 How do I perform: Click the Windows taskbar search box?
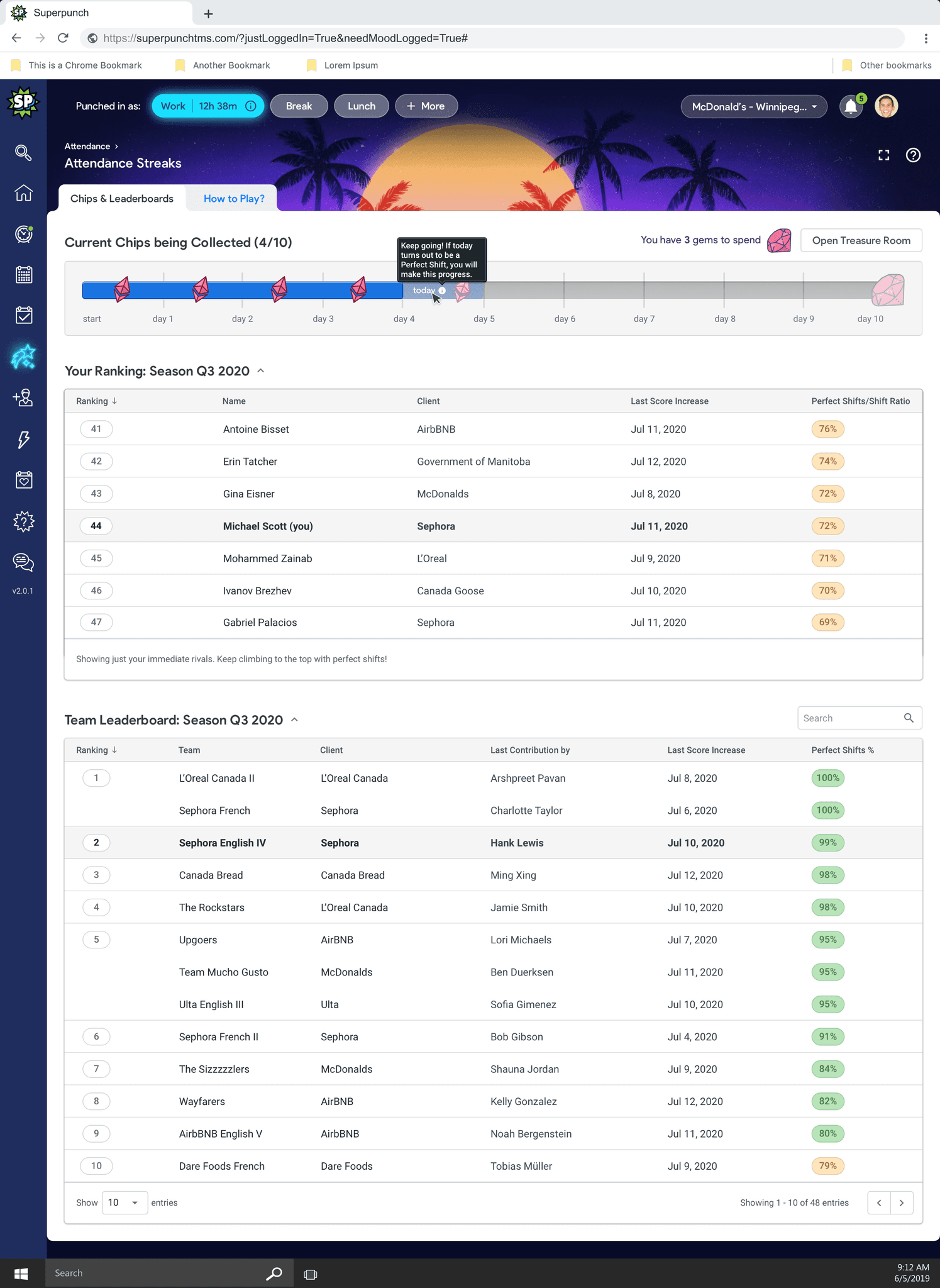[169, 1274]
